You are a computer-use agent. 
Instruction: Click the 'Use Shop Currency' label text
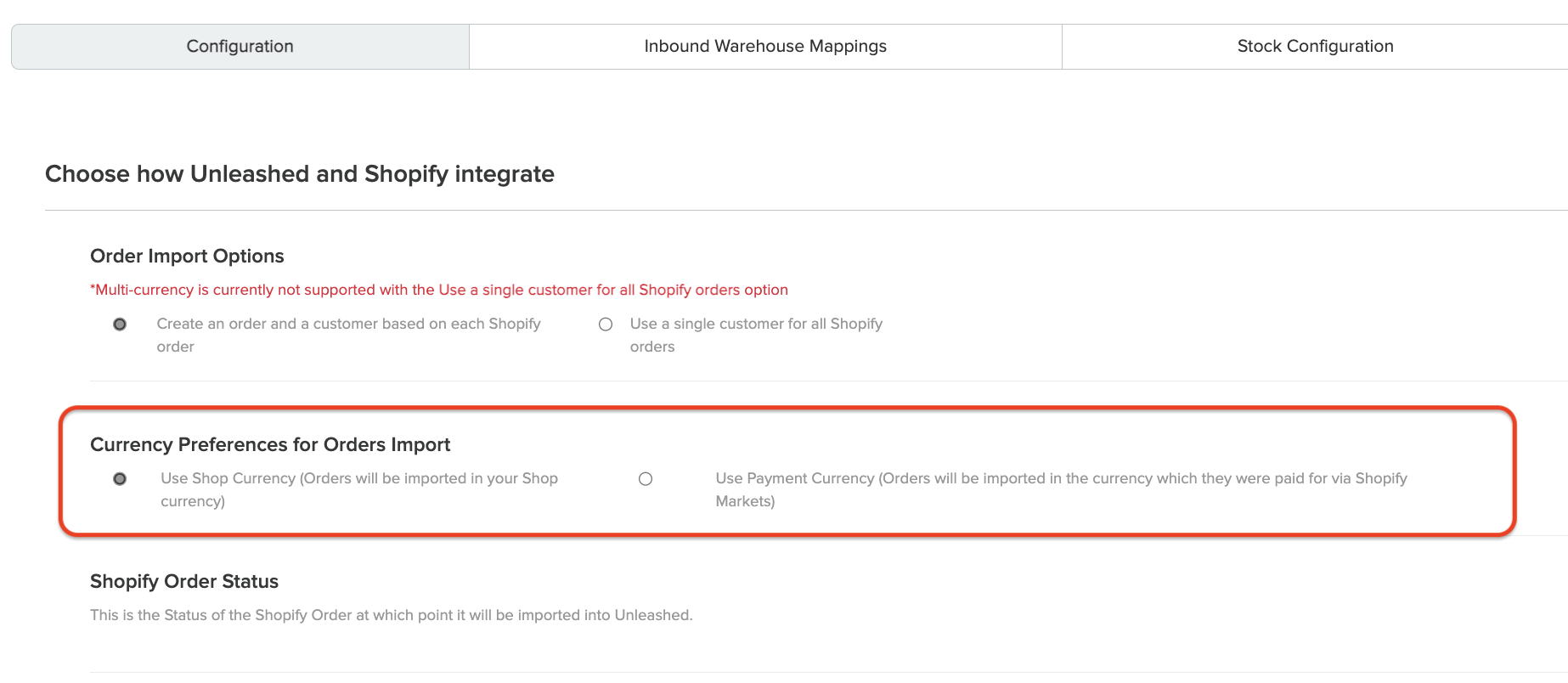point(359,489)
